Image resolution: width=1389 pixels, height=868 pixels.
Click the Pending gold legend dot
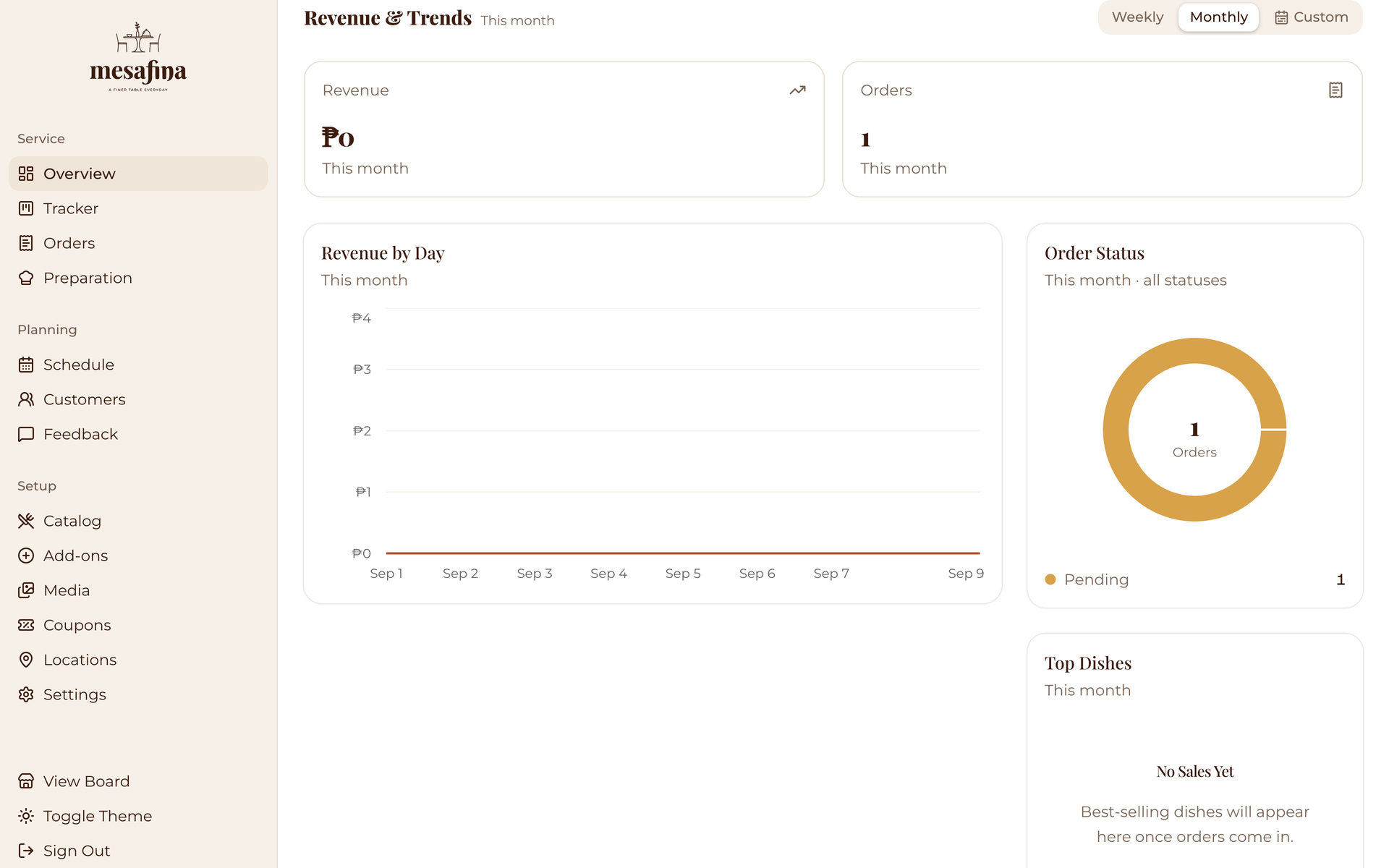[x=1050, y=579]
